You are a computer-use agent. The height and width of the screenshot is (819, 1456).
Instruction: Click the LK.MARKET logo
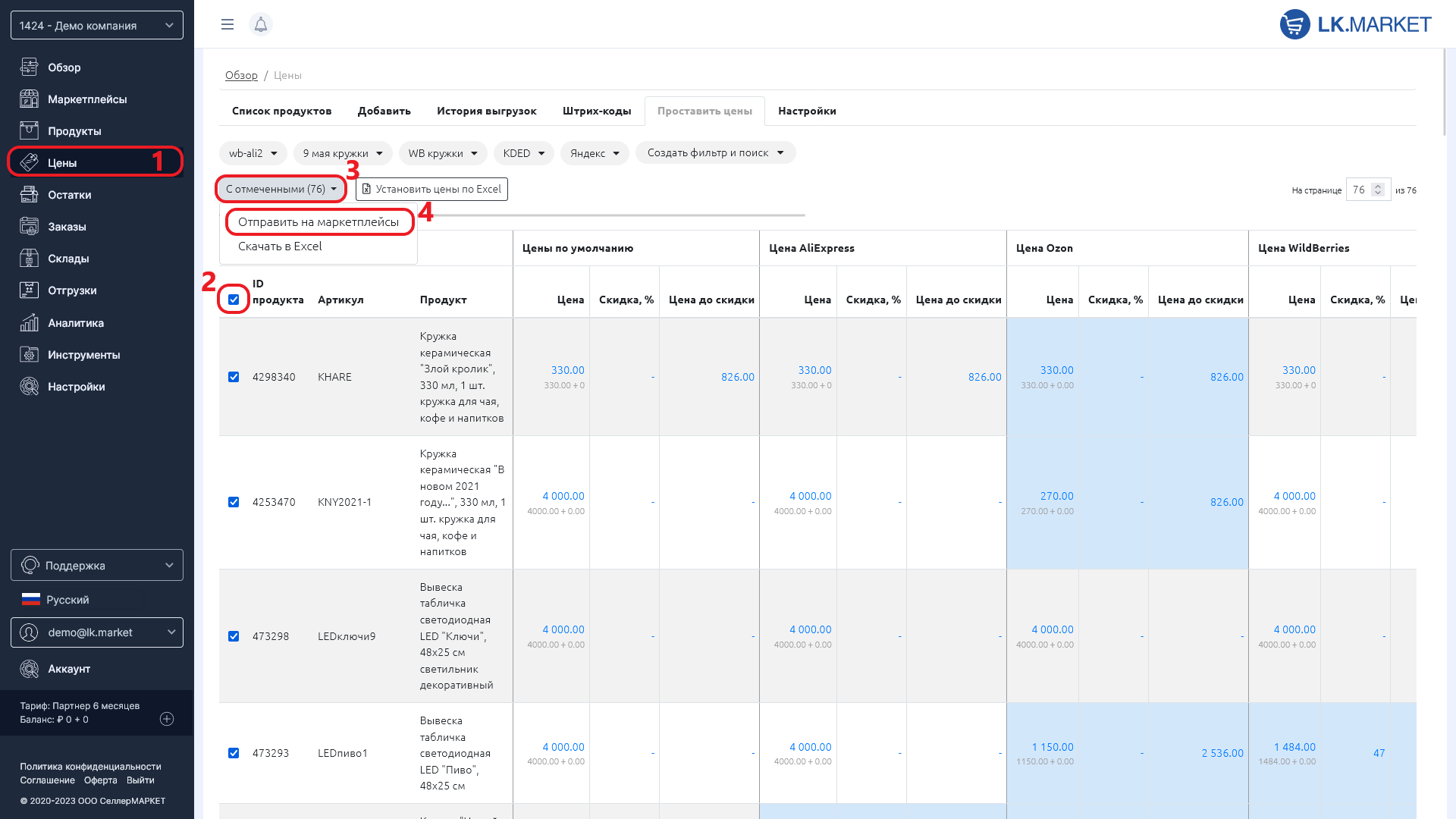tap(1355, 24)
